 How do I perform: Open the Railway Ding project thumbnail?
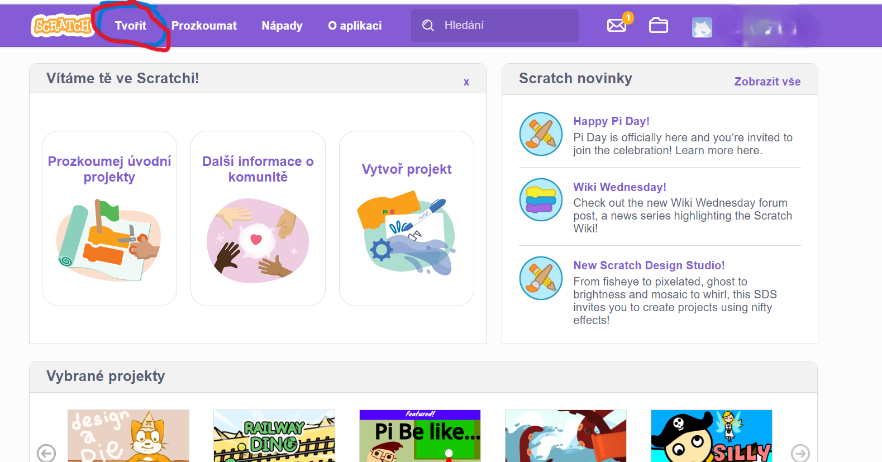274,436
